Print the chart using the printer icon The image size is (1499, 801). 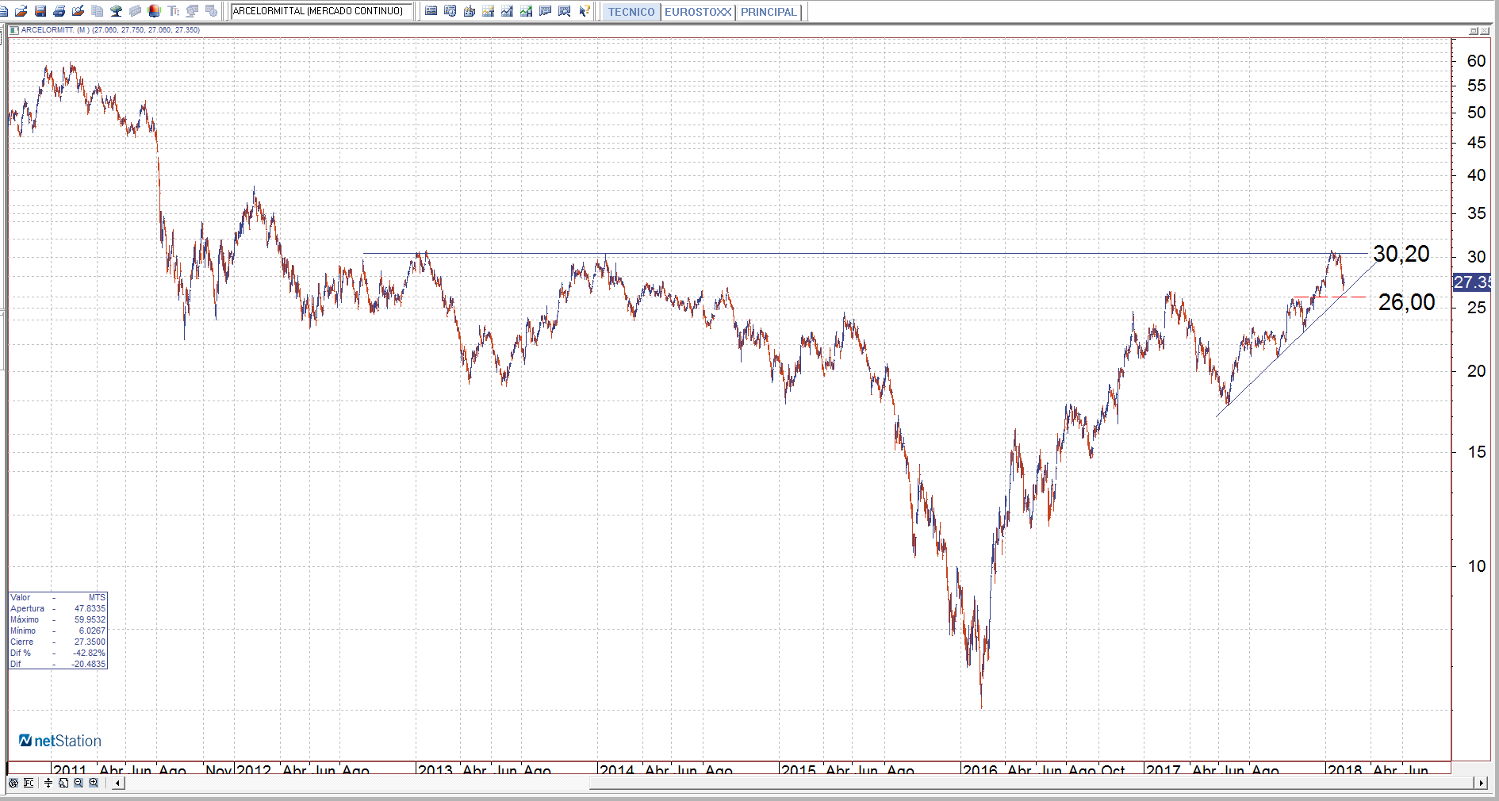pyautogui.click(x=59, y=11)
